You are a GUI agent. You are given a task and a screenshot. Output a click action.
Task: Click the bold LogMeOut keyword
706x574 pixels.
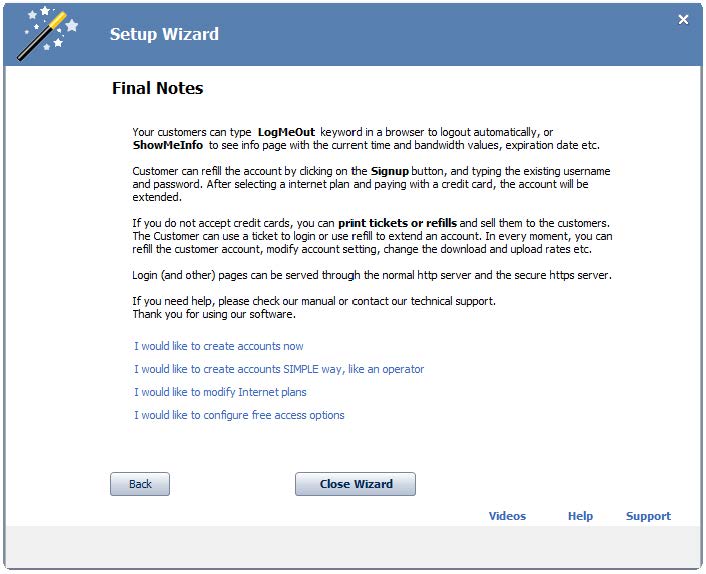click(286, 132)
